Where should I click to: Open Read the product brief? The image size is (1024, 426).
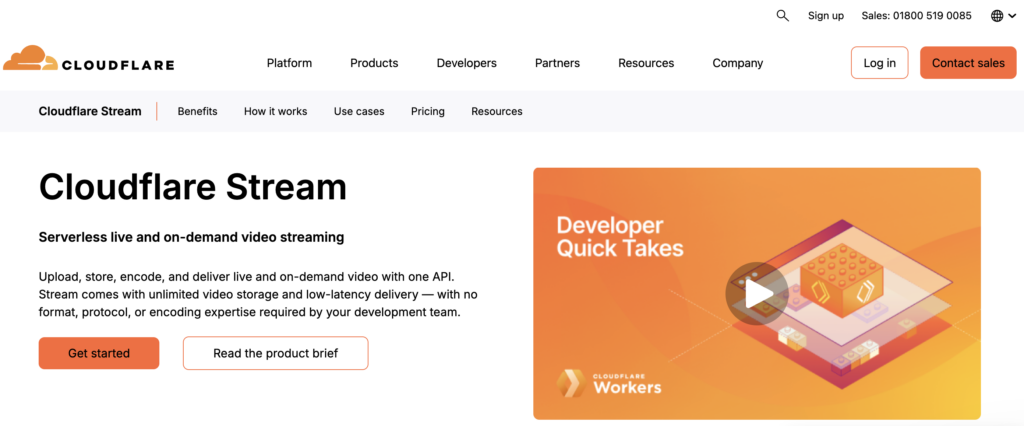pyautogui.click(x=275, y=353)
